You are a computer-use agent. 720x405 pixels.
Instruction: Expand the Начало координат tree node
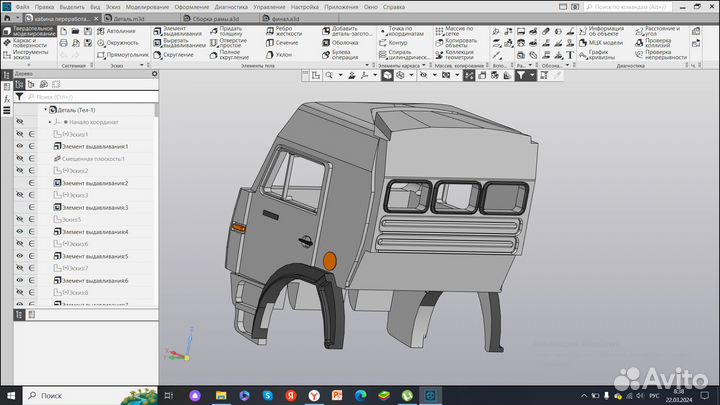click(x=50, y=122)
